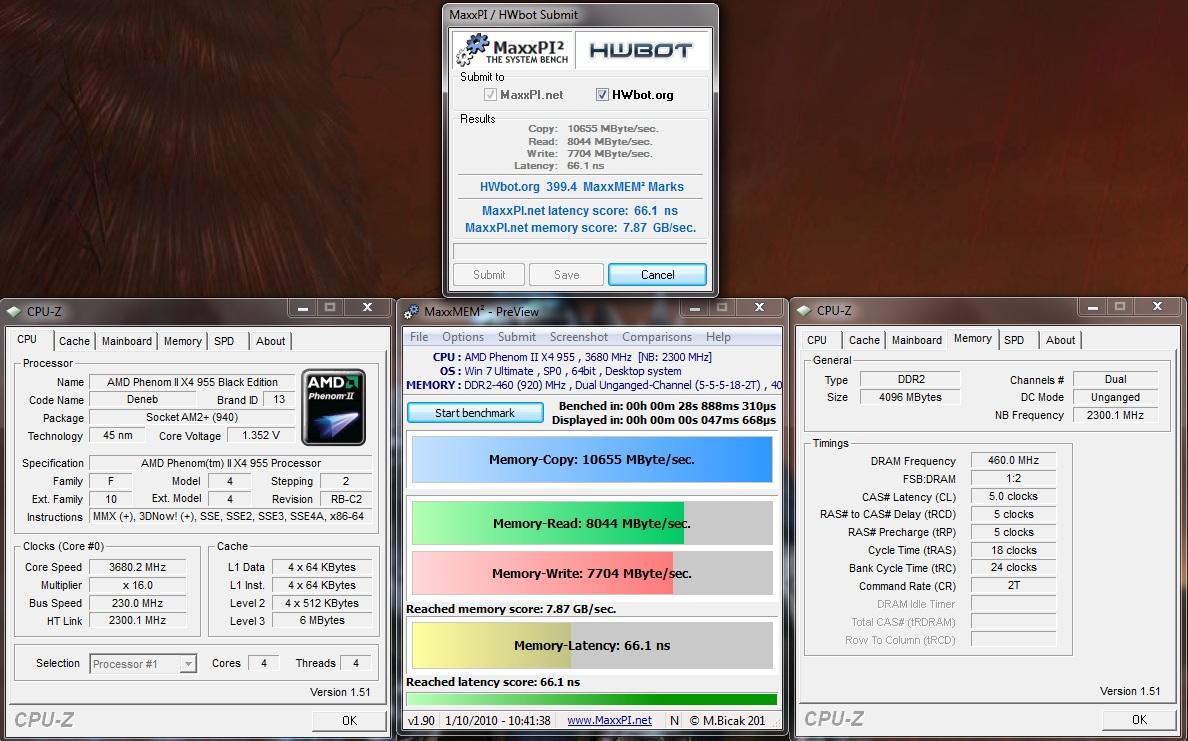Open About tab in right CPU-Z window
The height and width of the screenshot is (741, 1188).
pyautogui.click(x=1061, y=340)
